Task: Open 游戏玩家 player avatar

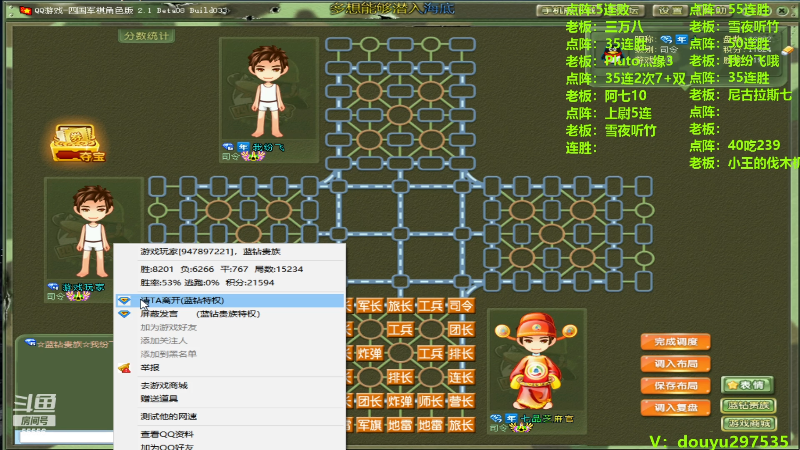Action: pos(93,230)
